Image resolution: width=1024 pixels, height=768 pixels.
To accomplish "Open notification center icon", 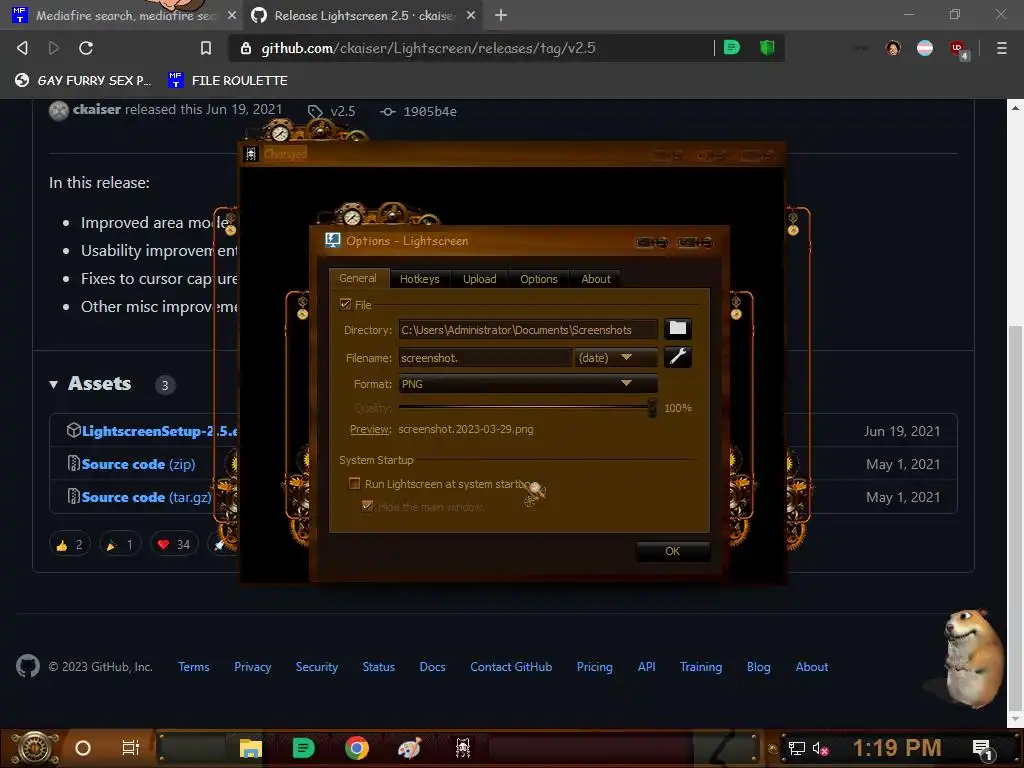I will pos(983,750).
